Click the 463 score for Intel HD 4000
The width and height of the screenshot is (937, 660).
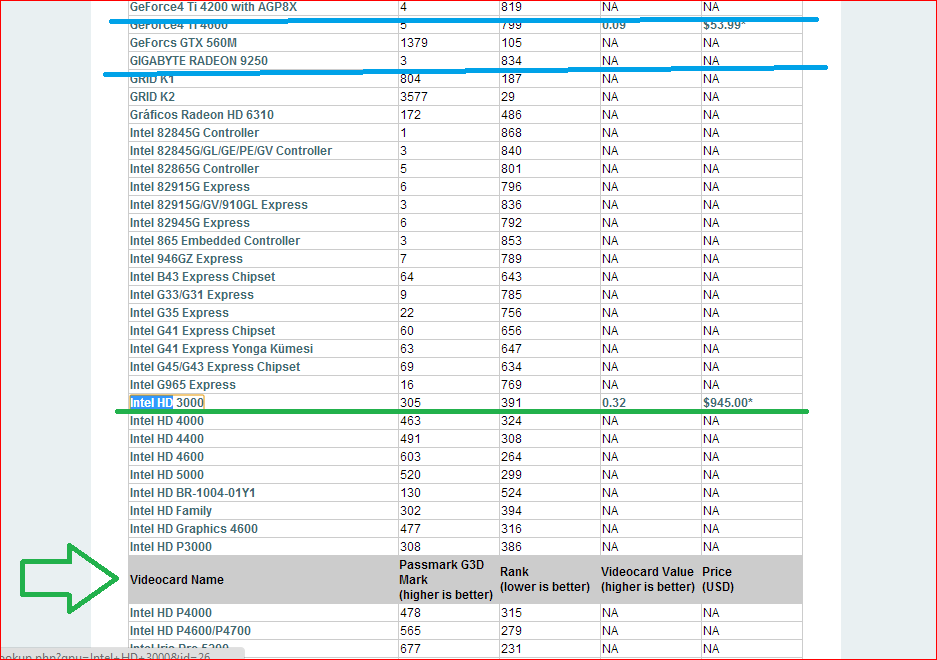click(x=411, y=420)
